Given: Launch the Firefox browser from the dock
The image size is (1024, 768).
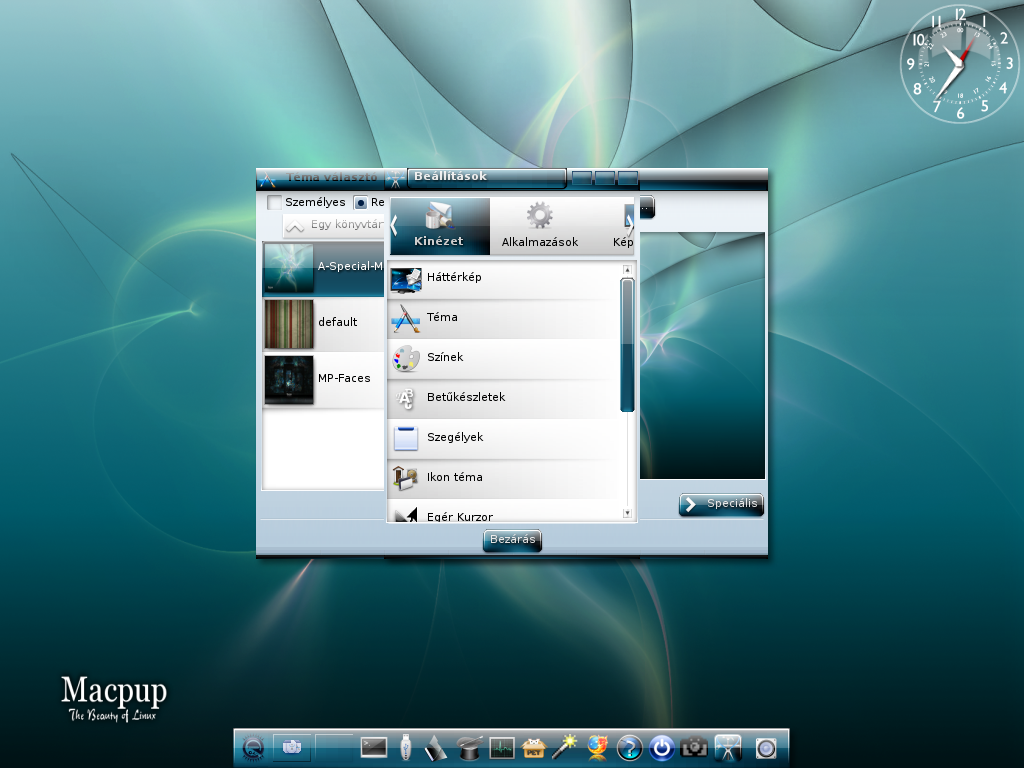Looking at the screenshot, I should (x=598, y=748).
